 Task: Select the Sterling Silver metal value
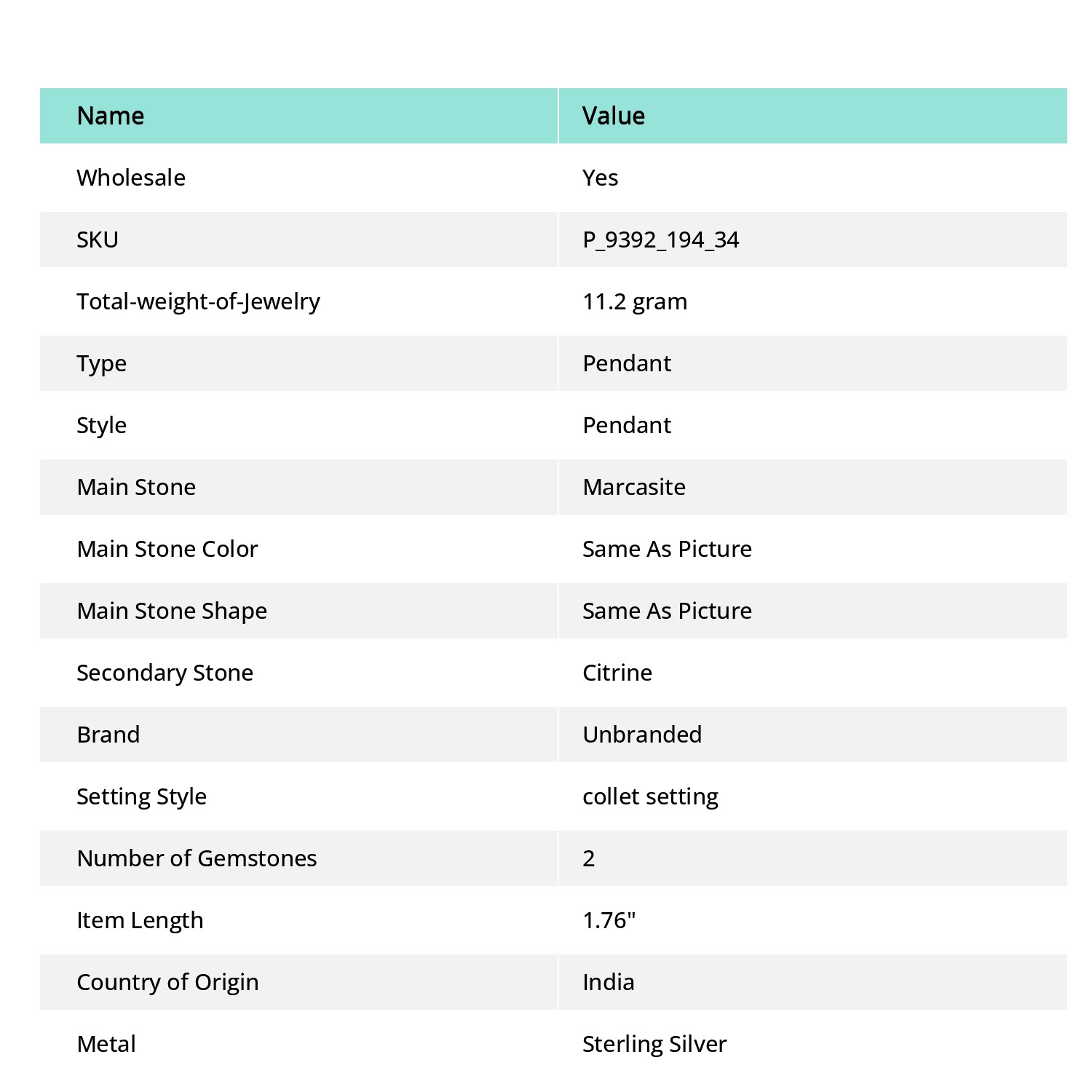tap(654, 1045)
